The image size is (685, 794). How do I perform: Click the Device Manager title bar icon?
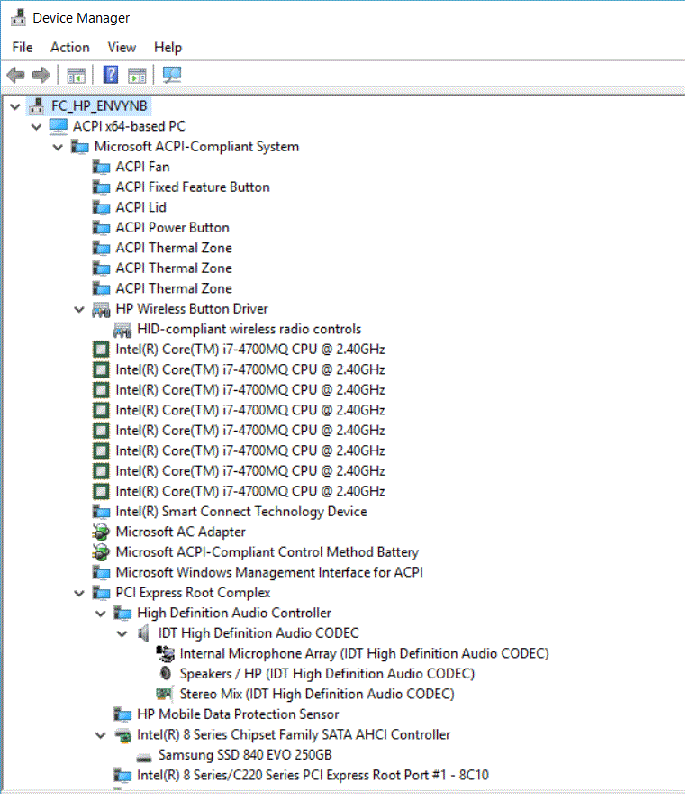(x=18, y=18)
